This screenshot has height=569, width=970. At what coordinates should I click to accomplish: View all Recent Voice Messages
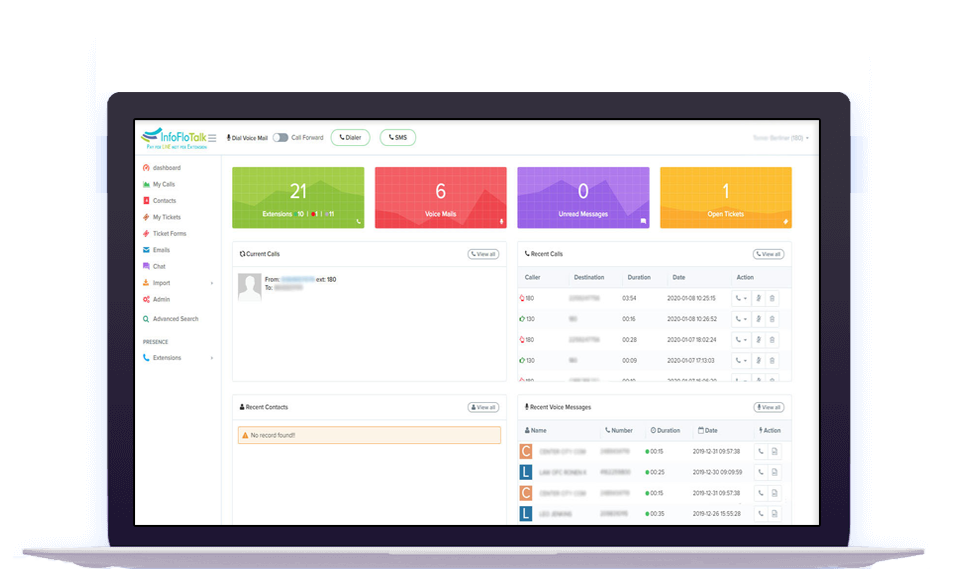[769, 407]
